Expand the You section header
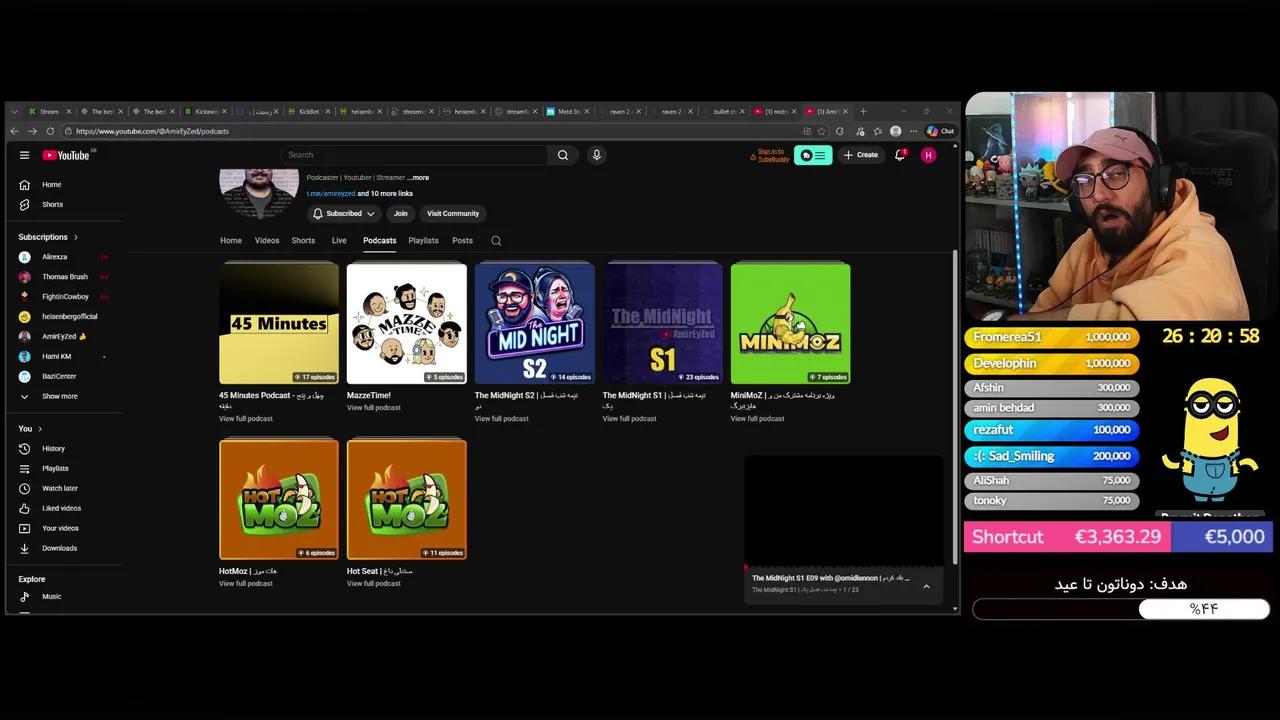Screen dimensions: 1280x720 (30, 429)
